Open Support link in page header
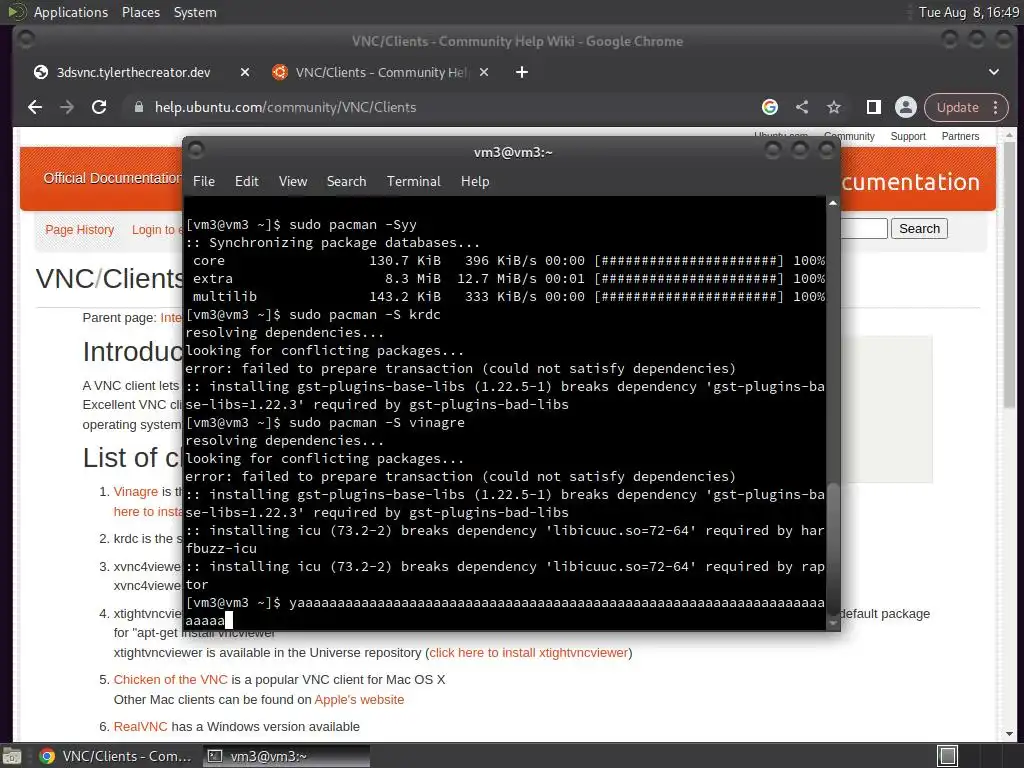Screen dimensions: 1024x768 pos(908,136)
